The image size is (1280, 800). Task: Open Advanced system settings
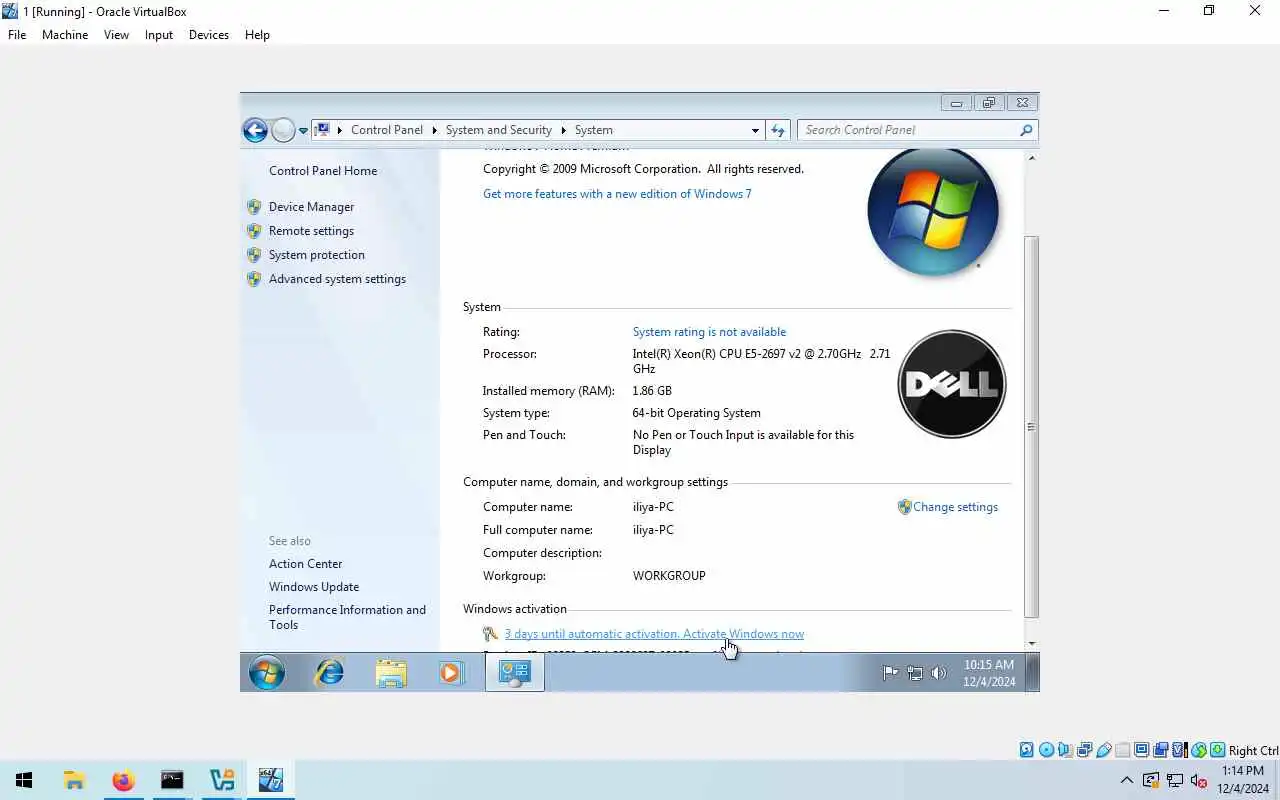click(x=337, y=279)
